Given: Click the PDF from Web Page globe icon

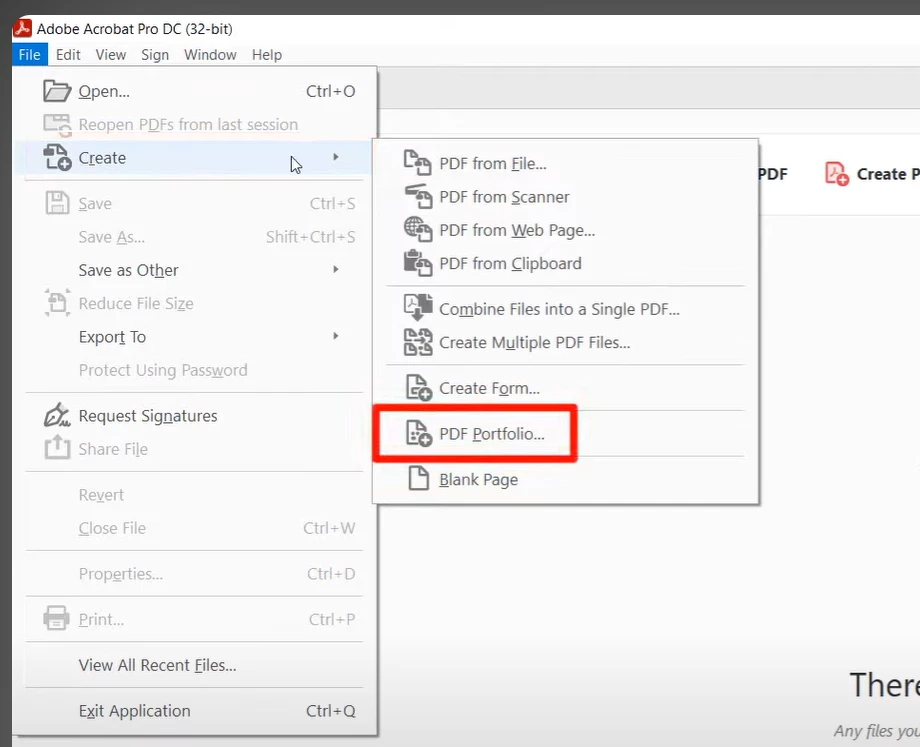Looking at the screenshot, I should pyautogui.click(x=417, y=229).
